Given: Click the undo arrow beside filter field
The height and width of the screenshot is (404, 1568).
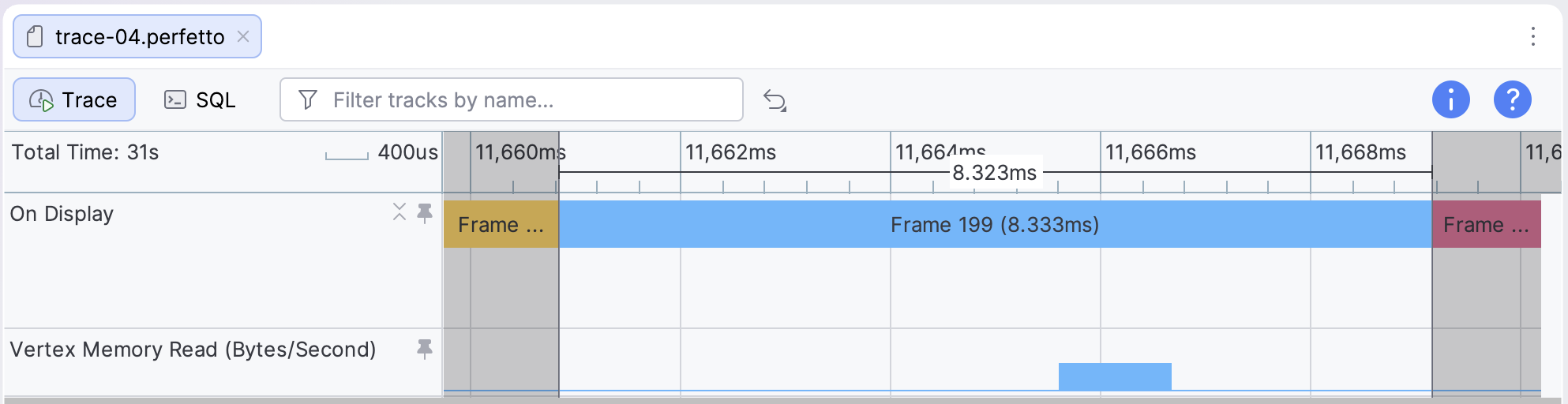Looking at the screenshot, I should click(x=775, y=100).
